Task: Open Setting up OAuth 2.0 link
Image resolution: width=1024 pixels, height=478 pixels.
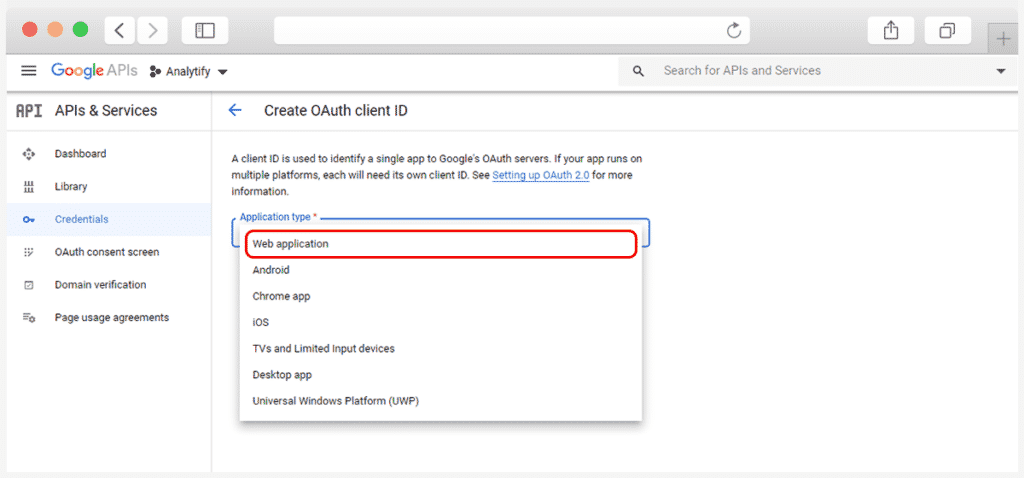Action: [x=541, y=175]
